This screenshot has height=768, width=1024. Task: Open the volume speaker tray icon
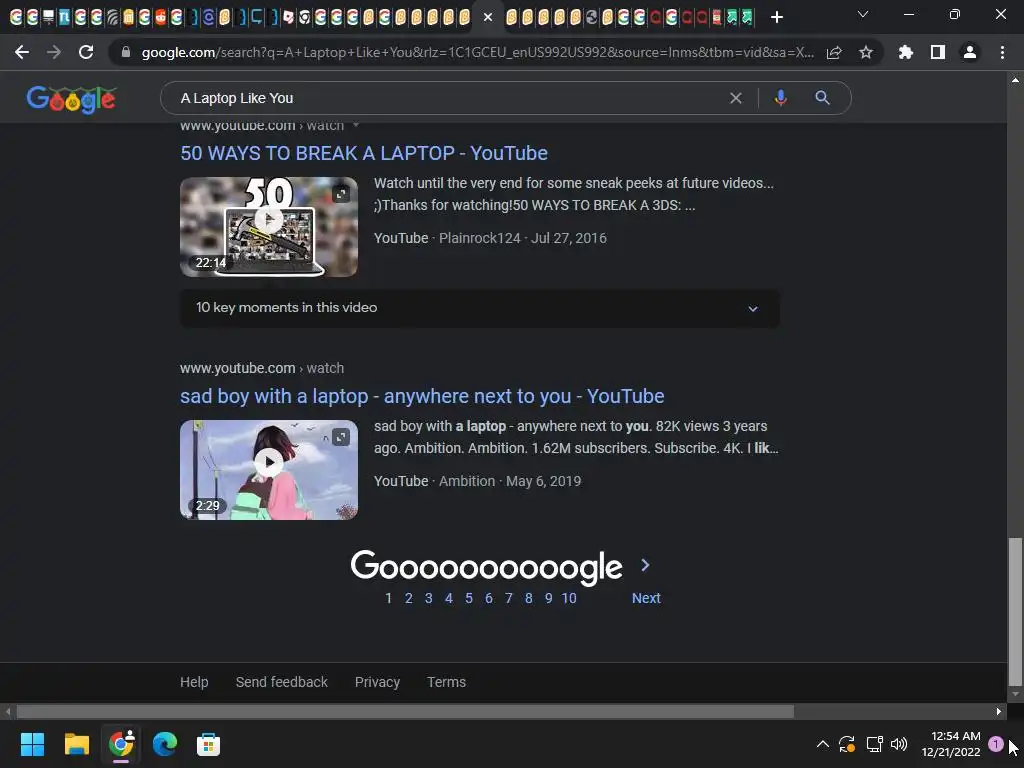point(899,744)
